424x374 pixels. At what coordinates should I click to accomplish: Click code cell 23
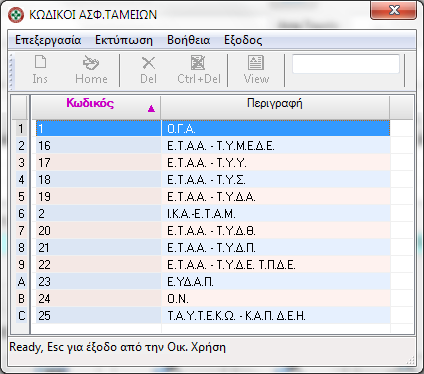(x=98, y=282)
